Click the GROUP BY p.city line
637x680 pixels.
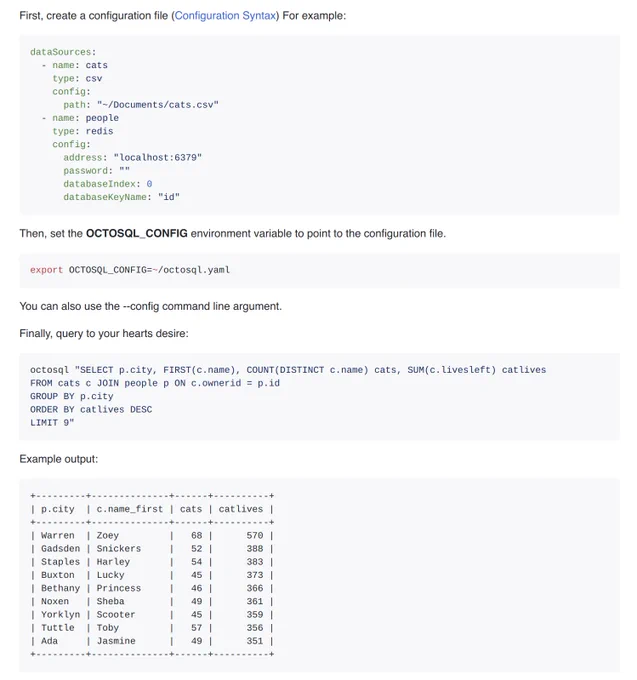pos(72,396)
